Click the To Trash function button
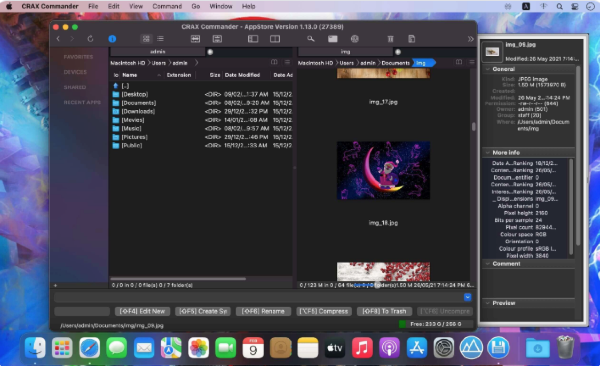 coord(384,311)
